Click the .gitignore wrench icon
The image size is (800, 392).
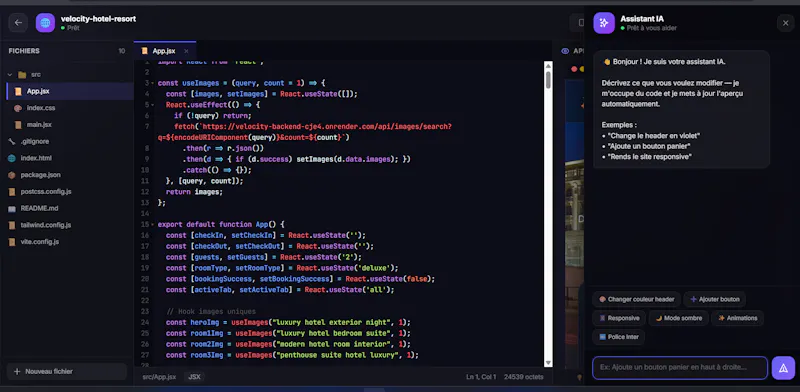pos(12,141)
